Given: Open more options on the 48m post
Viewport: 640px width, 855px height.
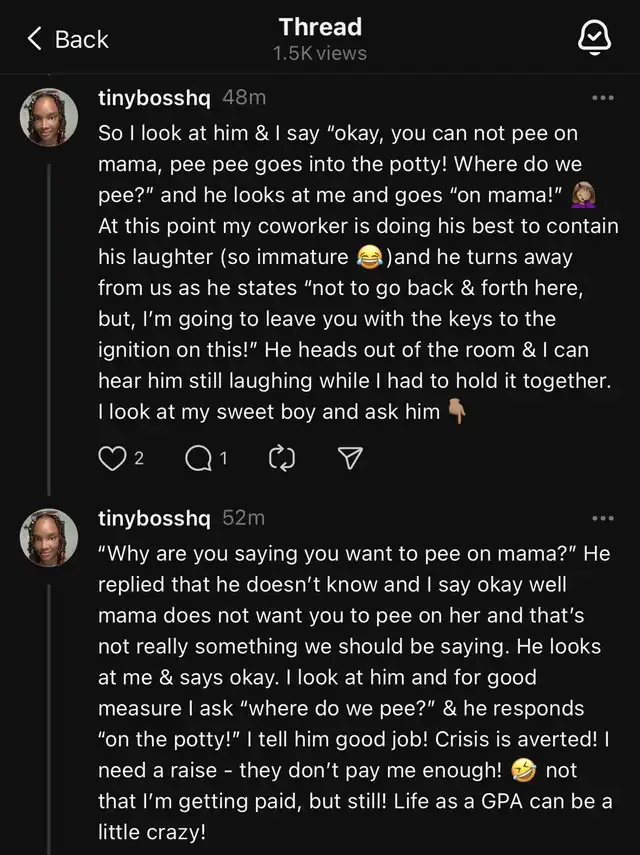Looking at the screenshot, I should 603,98.
